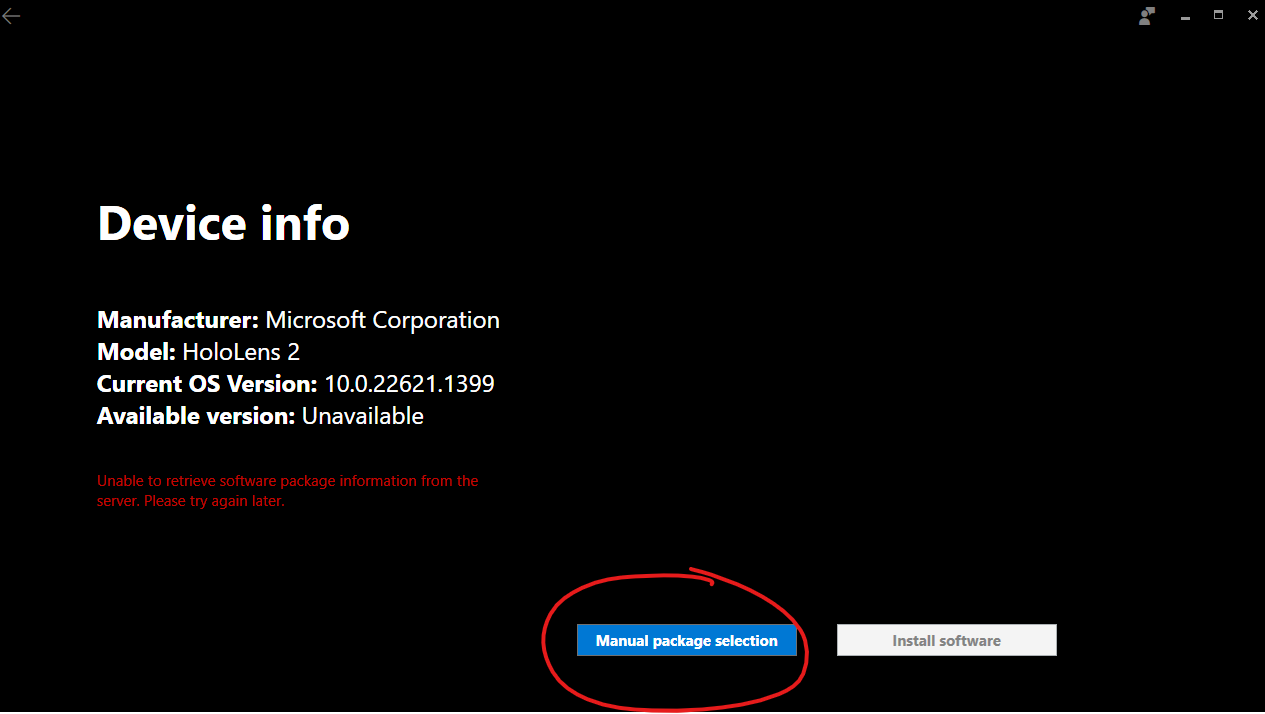Click the Install software button
1265x714 pixels.
point(946,641)
